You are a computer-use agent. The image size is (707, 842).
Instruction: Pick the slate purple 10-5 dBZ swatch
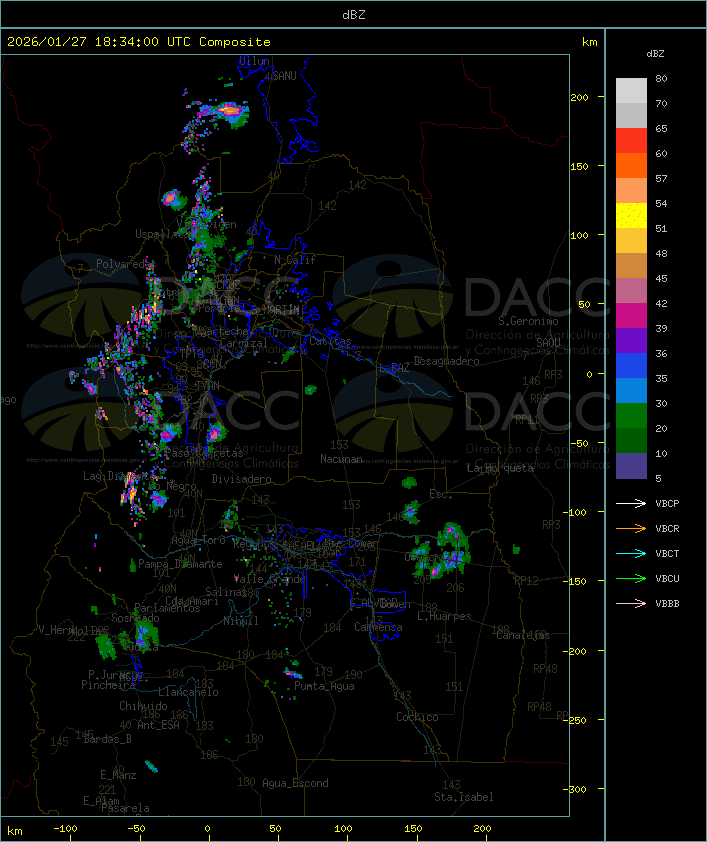(x=631, y=466)
